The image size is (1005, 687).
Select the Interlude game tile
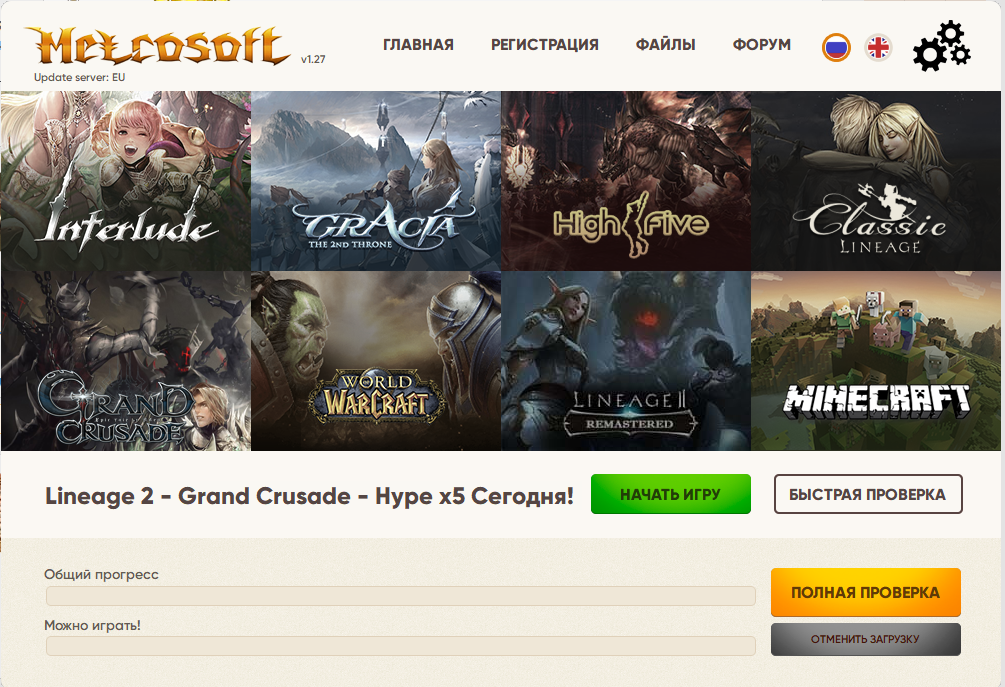(x=126, y=181)
